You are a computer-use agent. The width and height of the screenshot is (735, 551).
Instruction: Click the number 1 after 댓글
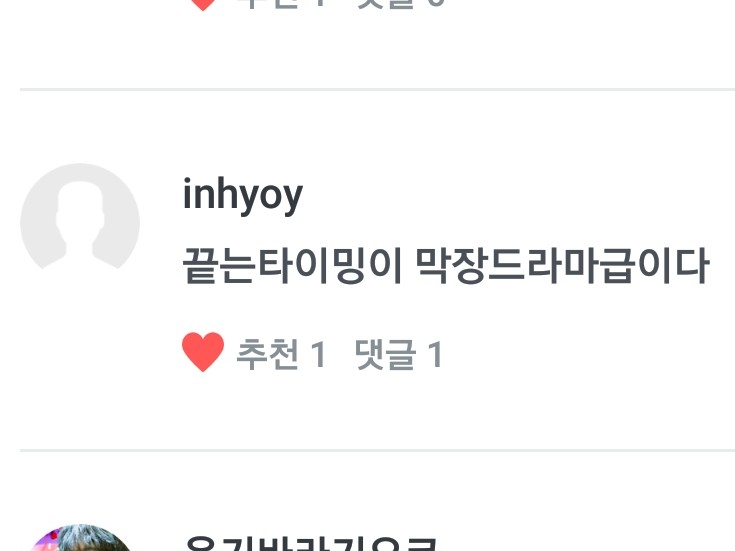pyautogui.click(x=435, y=354)
